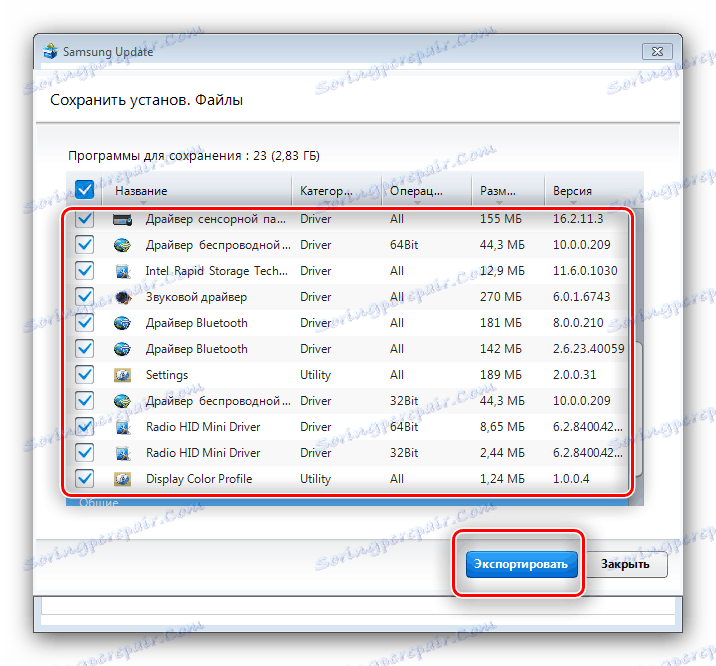Click version 11.6.0.1030 cell

pos(585,271)
